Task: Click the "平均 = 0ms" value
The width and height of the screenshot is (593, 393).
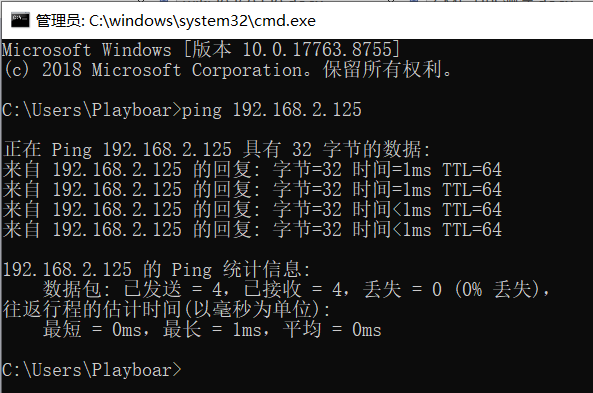Action: pos(332,329)
